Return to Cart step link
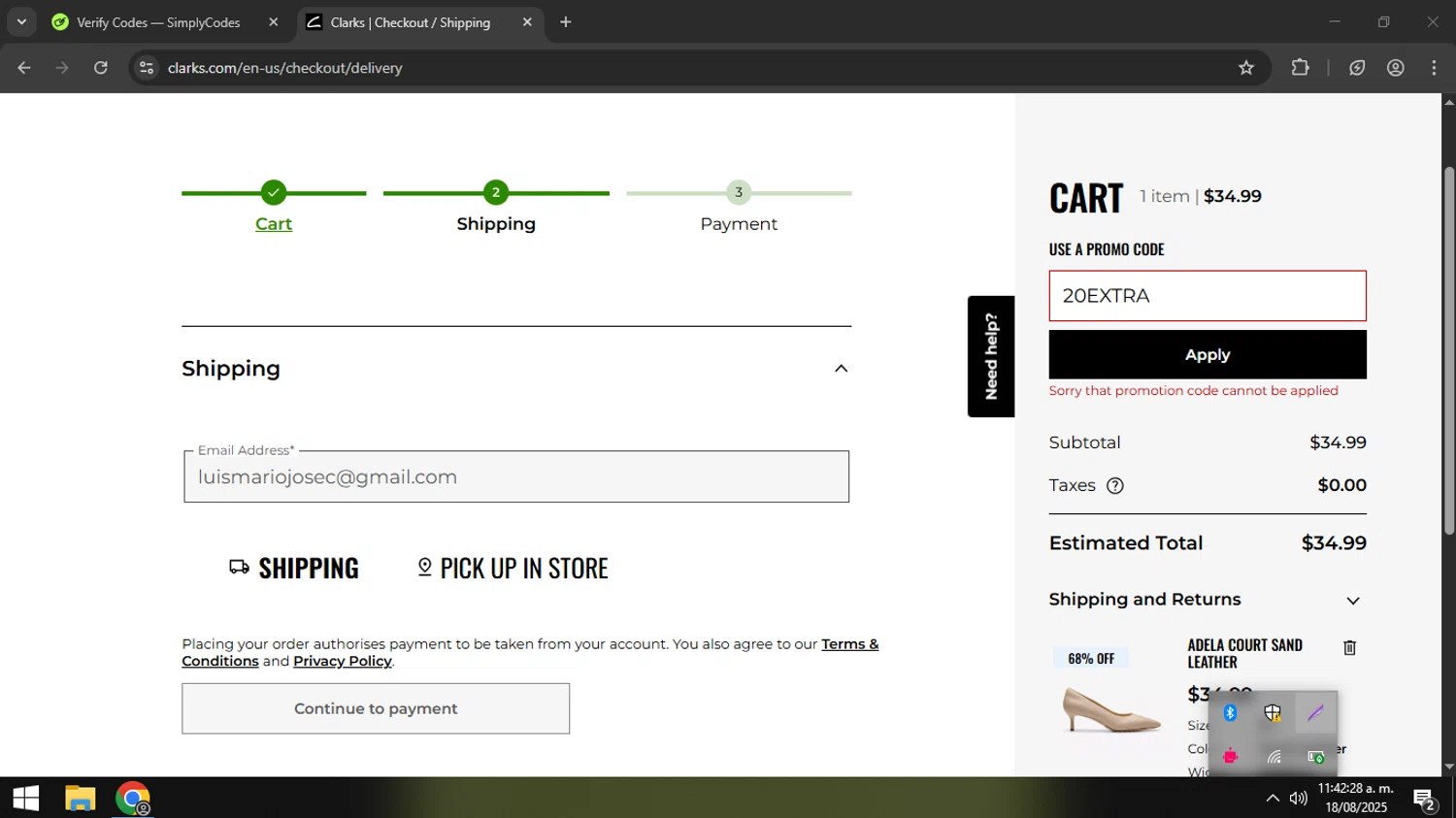Image resolution: width=1456 pixels, height=818 pixels. click(274, 224)
